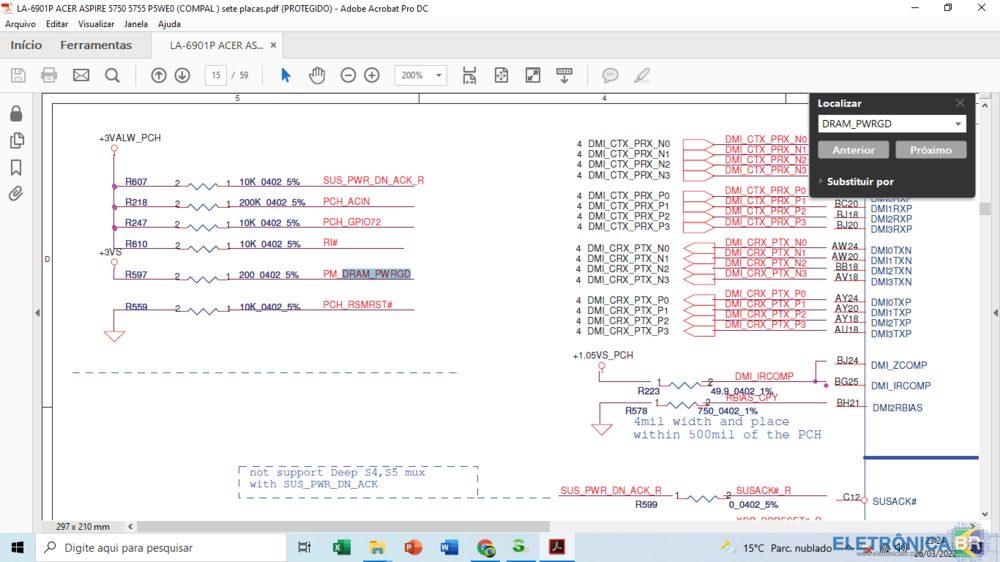1000x562 pixels.
Task: Toggle the security lock panel
Action: click(16, 114)
